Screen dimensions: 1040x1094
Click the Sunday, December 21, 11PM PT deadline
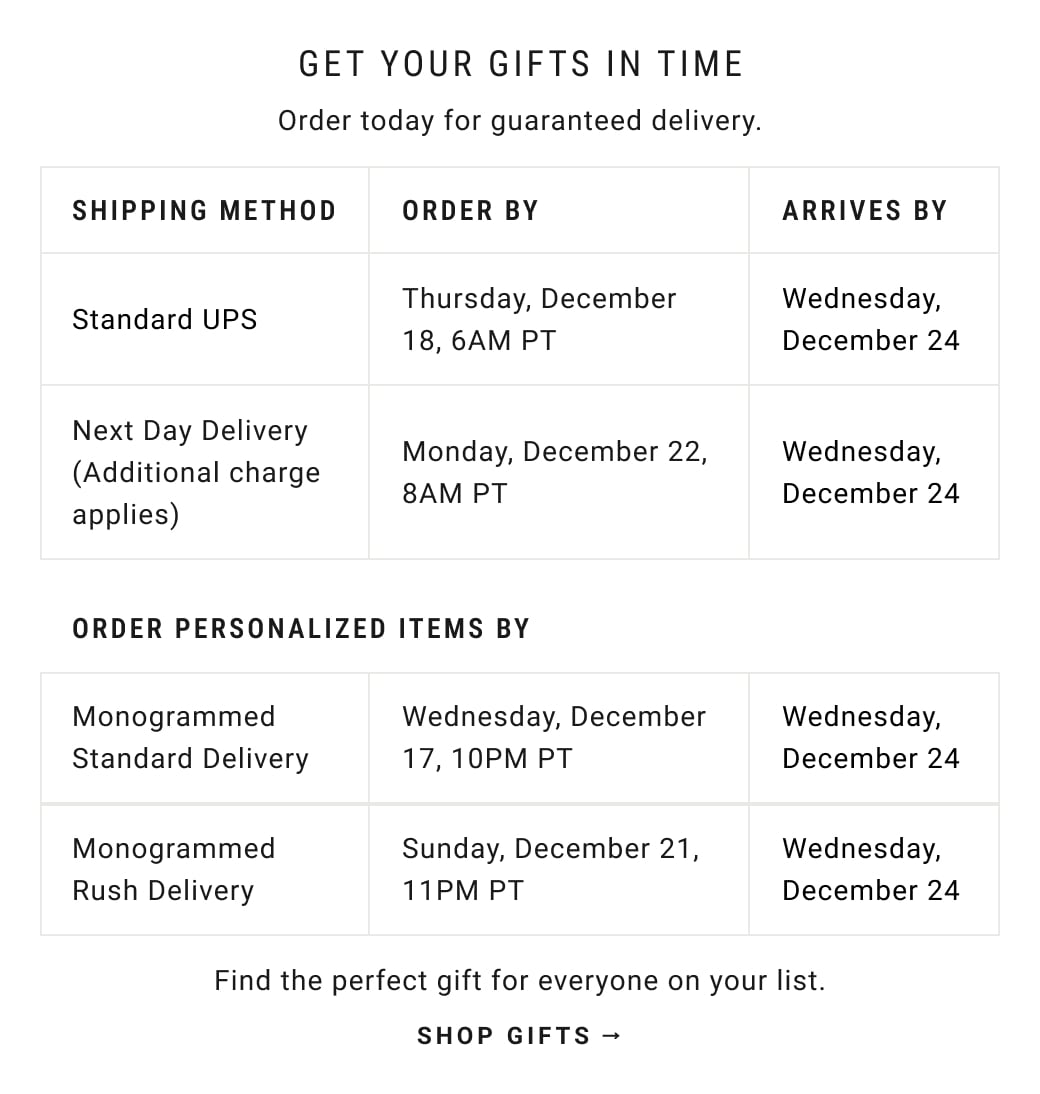550,870
